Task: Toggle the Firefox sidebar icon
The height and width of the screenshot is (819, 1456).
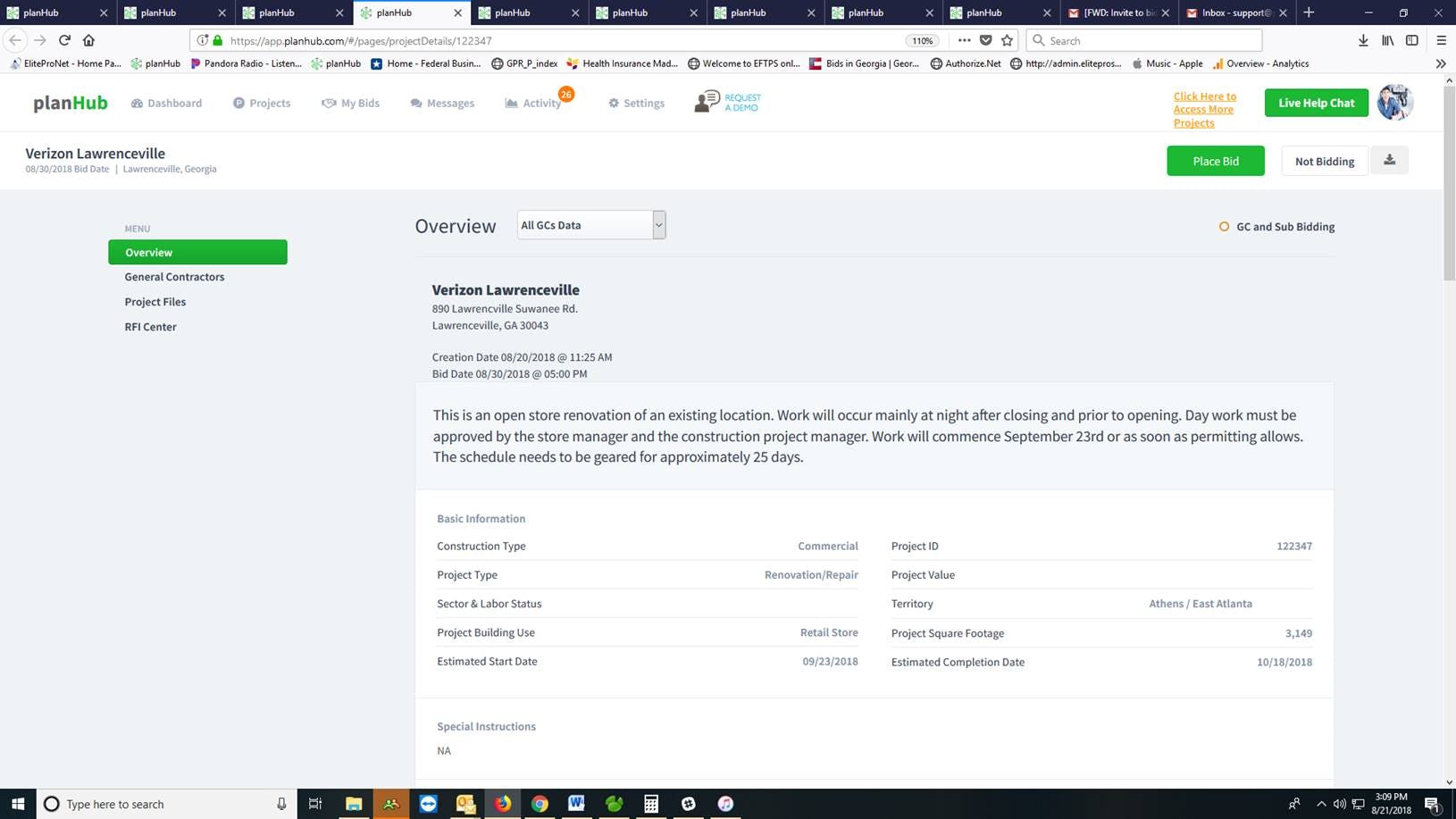Action: [1411, 40]
